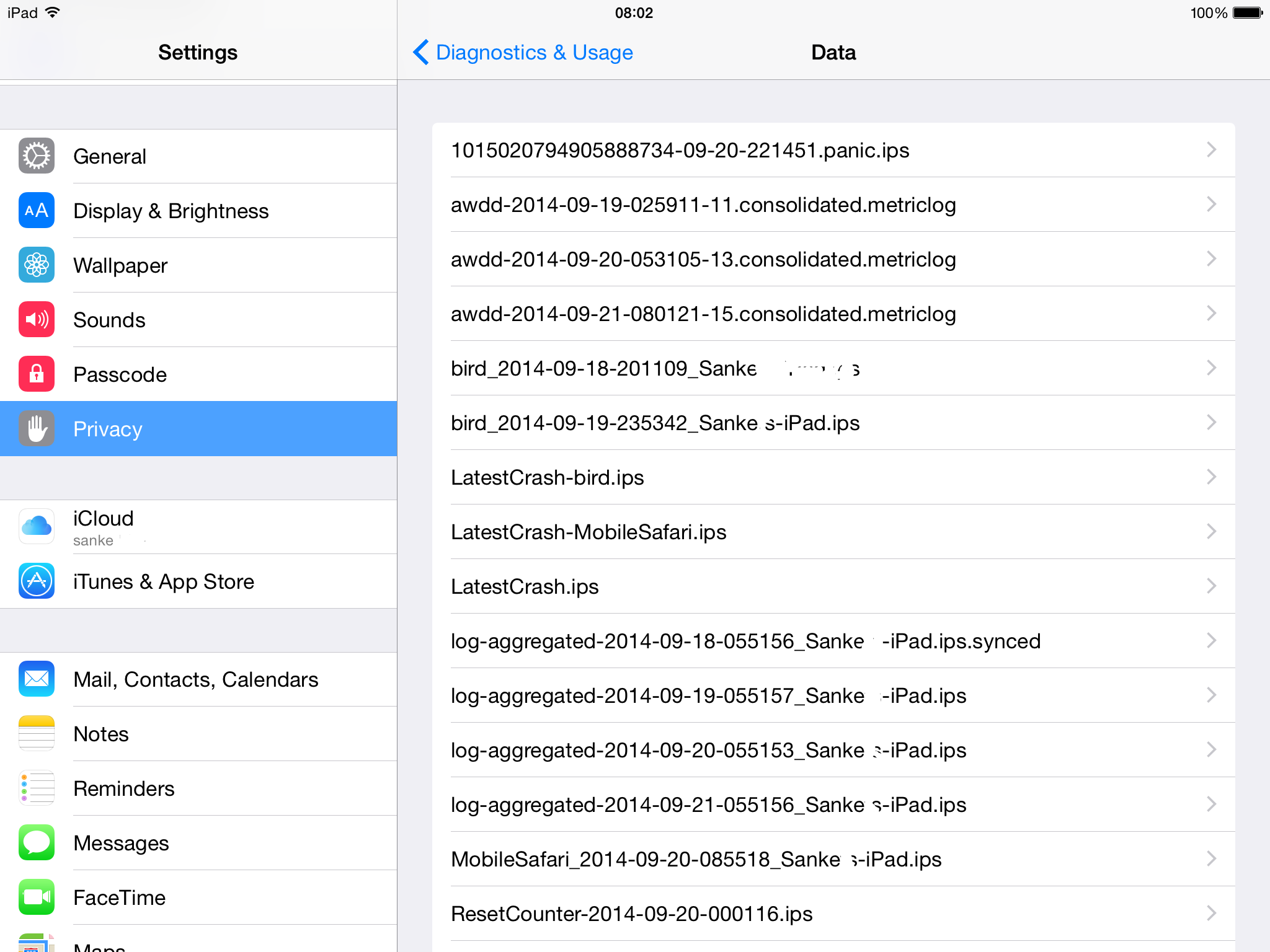Open LatestCrash-bird.ips file

click(548, 478)
